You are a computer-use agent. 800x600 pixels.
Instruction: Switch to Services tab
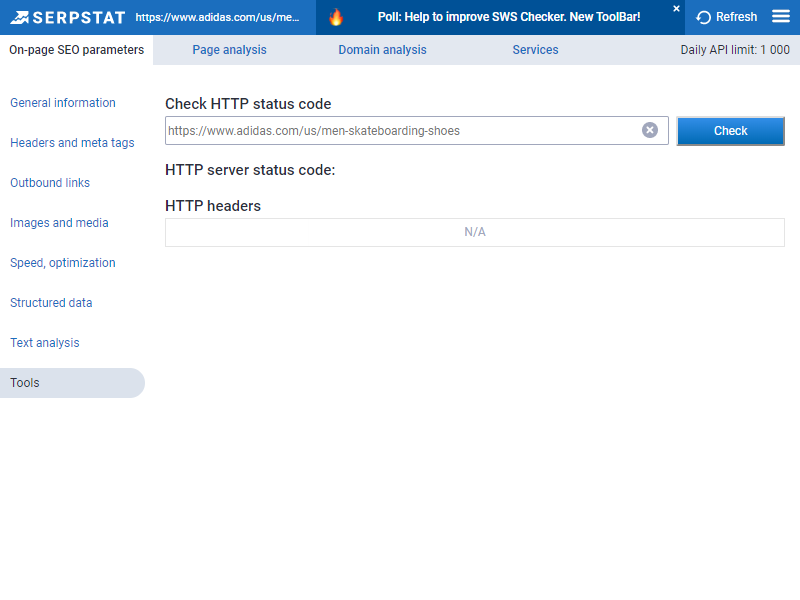click(x=535, y=49)
